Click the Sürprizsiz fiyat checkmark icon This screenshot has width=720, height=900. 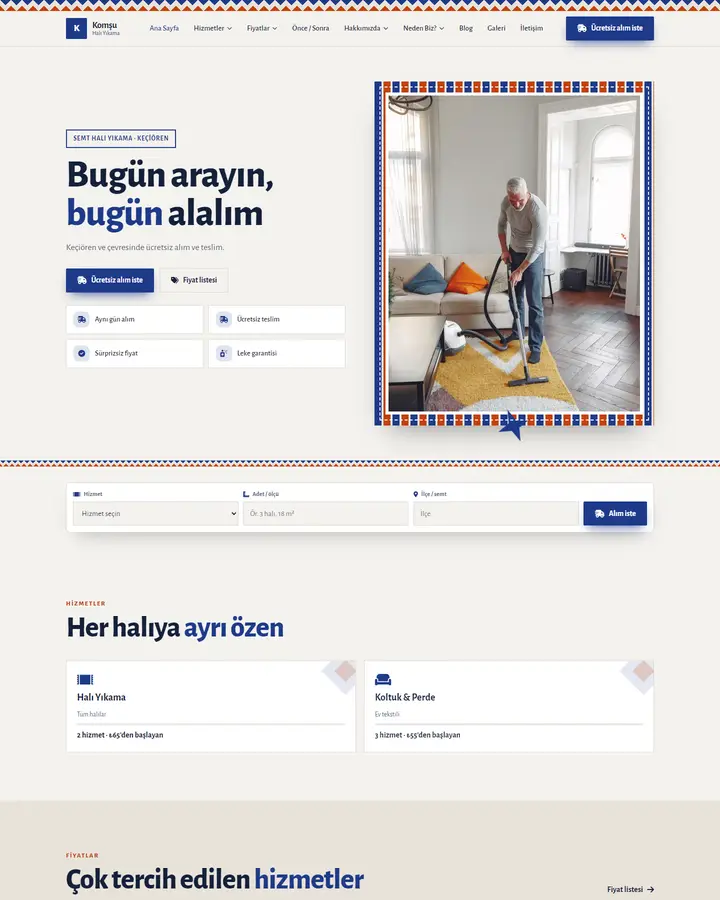tap(82, 353)
